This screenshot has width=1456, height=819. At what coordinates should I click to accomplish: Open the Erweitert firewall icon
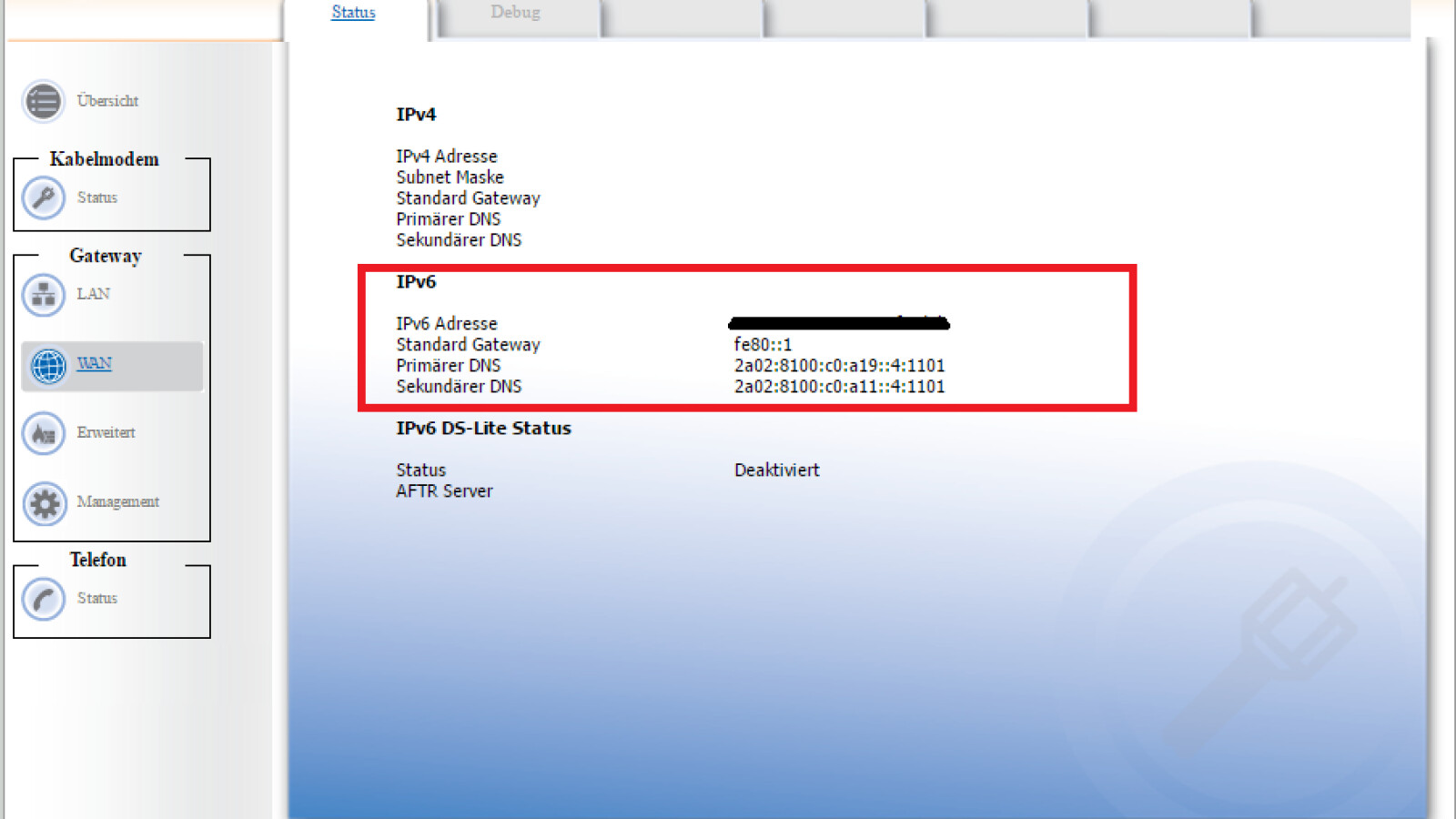43,434
